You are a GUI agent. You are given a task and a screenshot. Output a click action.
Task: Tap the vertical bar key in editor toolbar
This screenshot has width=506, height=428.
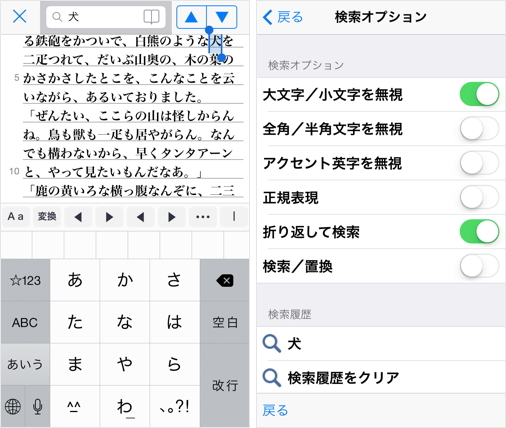click(x=234, y=217)
